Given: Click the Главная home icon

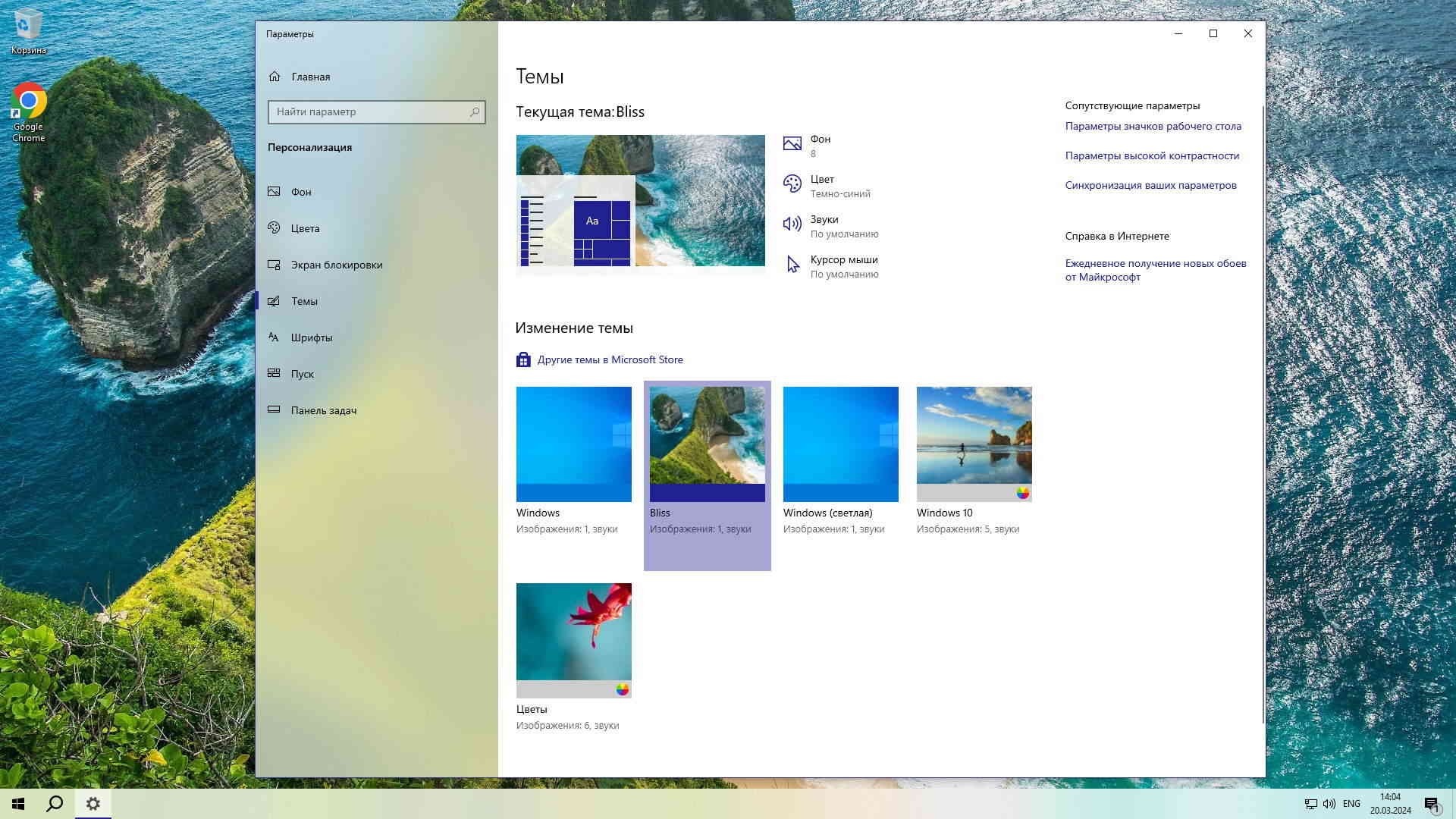Looking at the screenshot, I should coord(275,77).
